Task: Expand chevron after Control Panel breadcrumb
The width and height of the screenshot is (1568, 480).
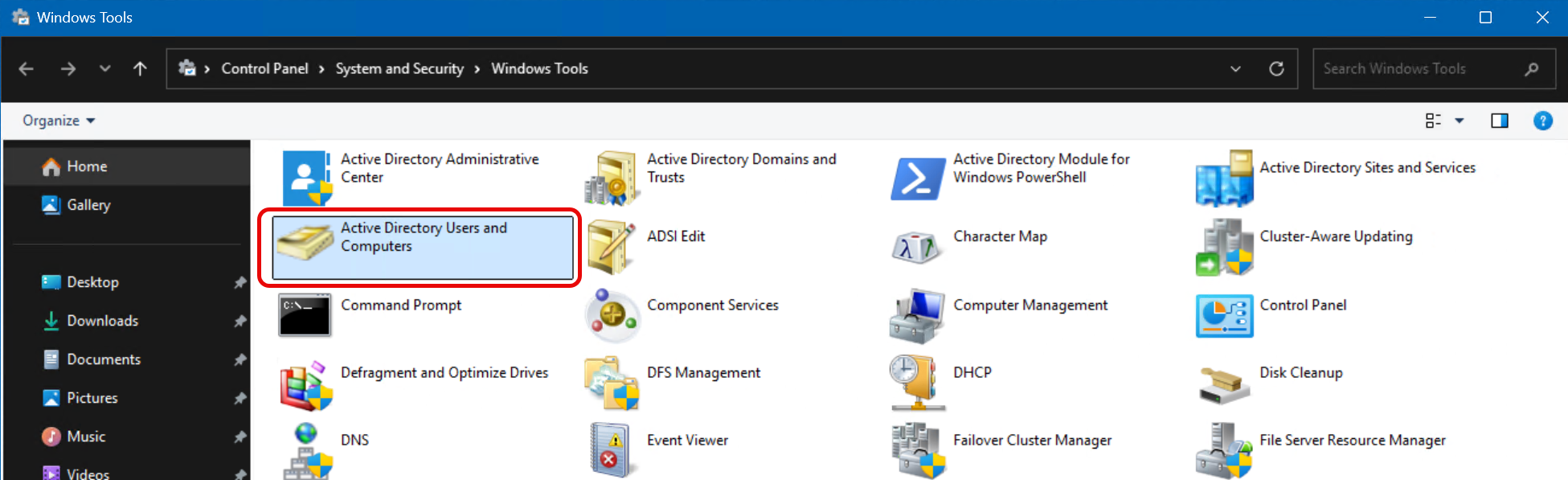Action: 321,69
